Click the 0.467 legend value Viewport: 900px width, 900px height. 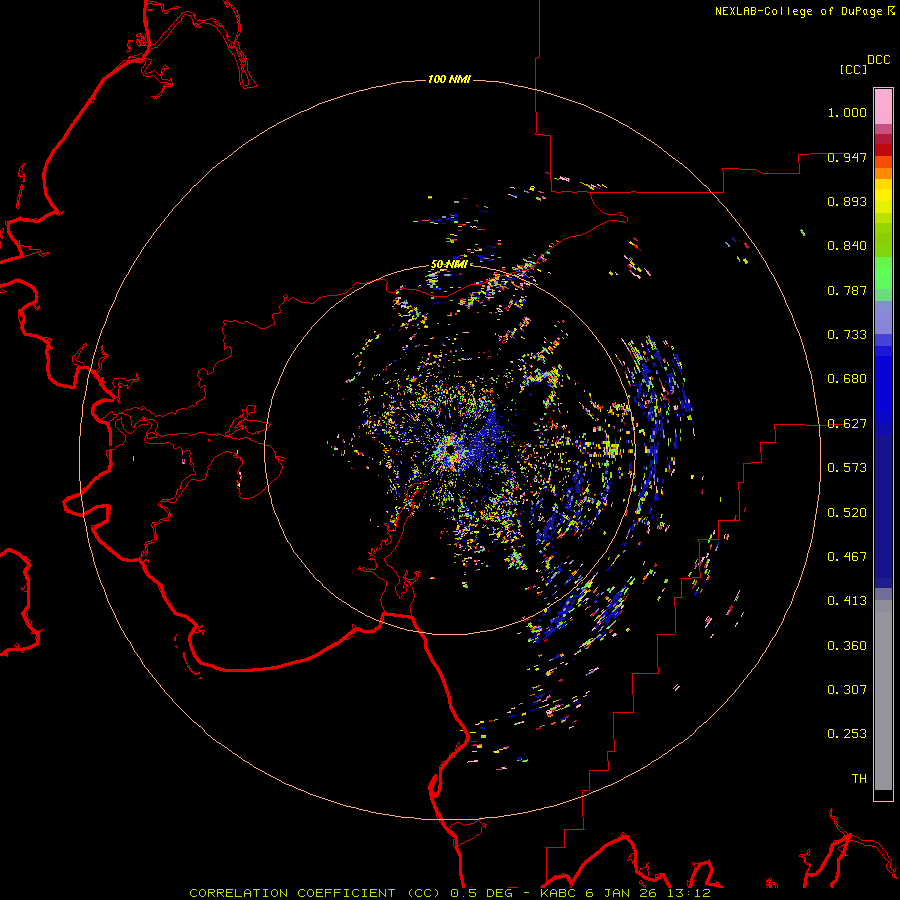pos(847,557)
